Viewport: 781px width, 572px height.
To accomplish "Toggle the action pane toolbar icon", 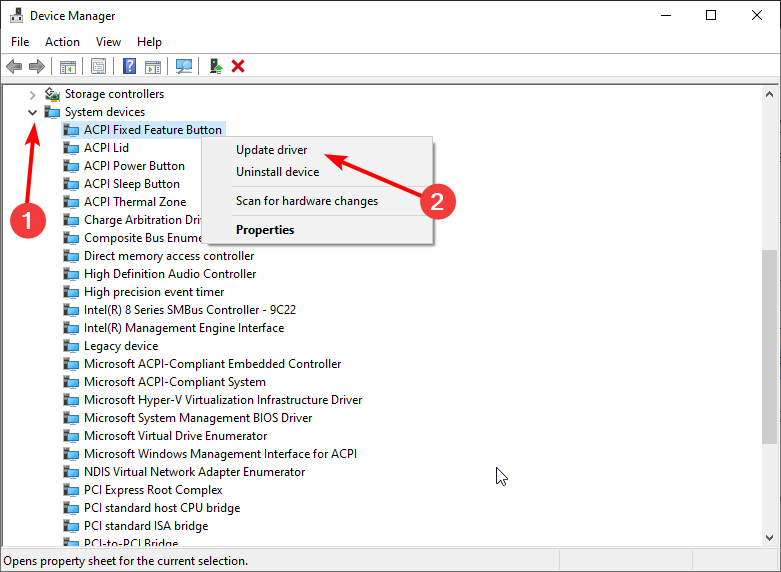I will (x=153, y=66).
